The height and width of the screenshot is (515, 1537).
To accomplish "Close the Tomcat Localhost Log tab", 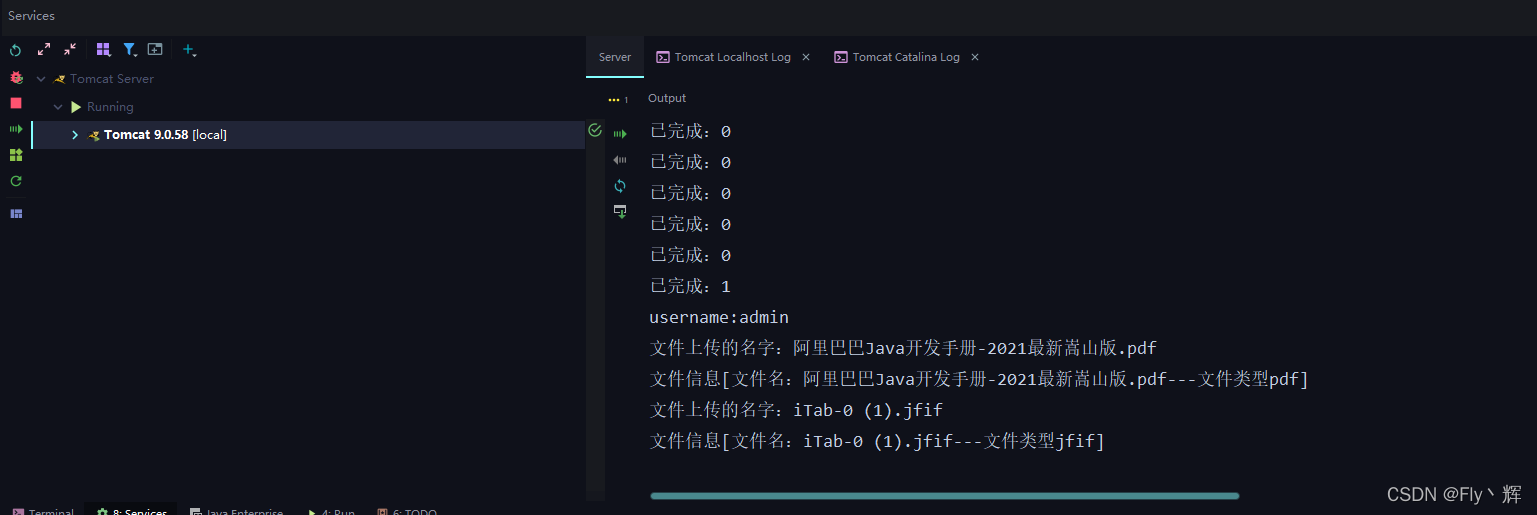I will click(806, 57).
